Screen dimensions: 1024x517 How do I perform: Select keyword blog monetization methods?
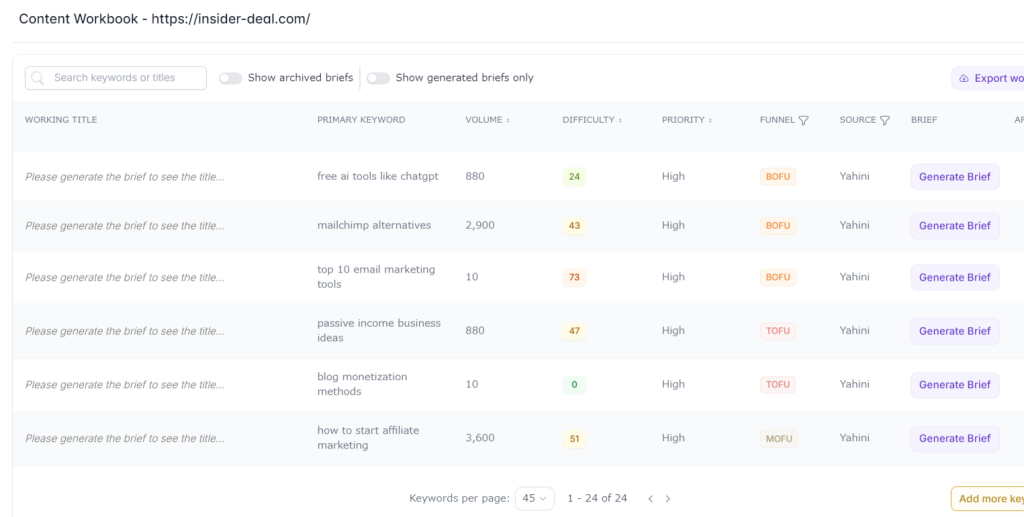(362, 384)
